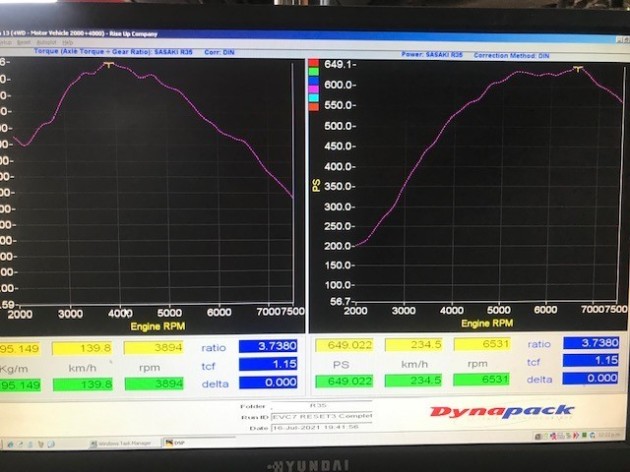
Task: Select the cyan trace color swatch
Action: click(314, 98)
